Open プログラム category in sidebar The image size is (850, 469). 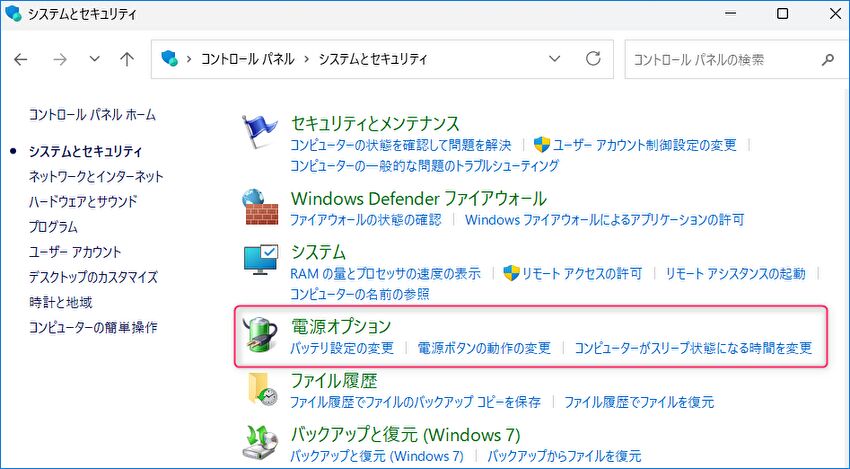[53, 227]
